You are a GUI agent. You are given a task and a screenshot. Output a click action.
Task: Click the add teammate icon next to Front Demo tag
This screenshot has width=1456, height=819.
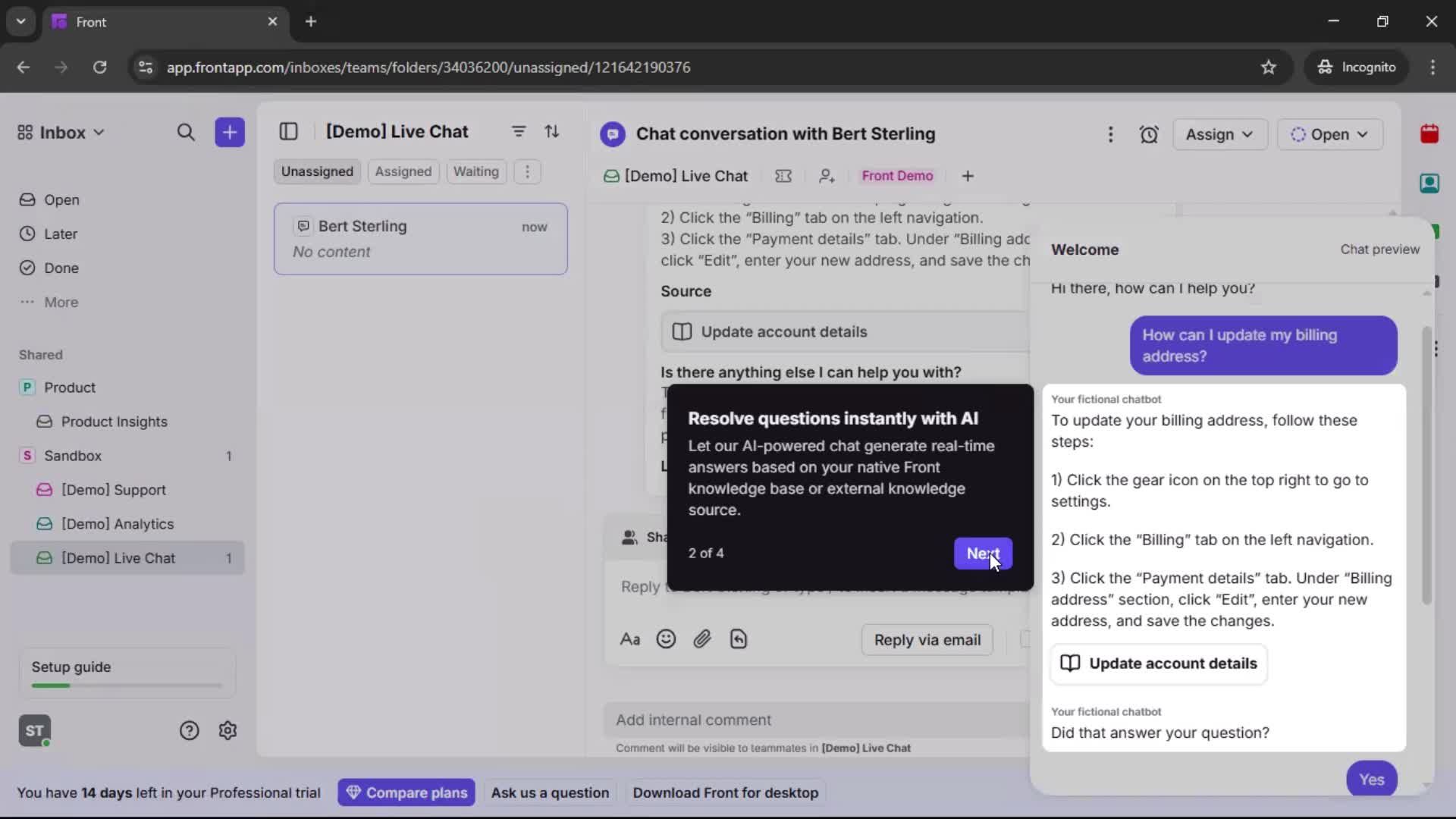[x=827, y=176]
